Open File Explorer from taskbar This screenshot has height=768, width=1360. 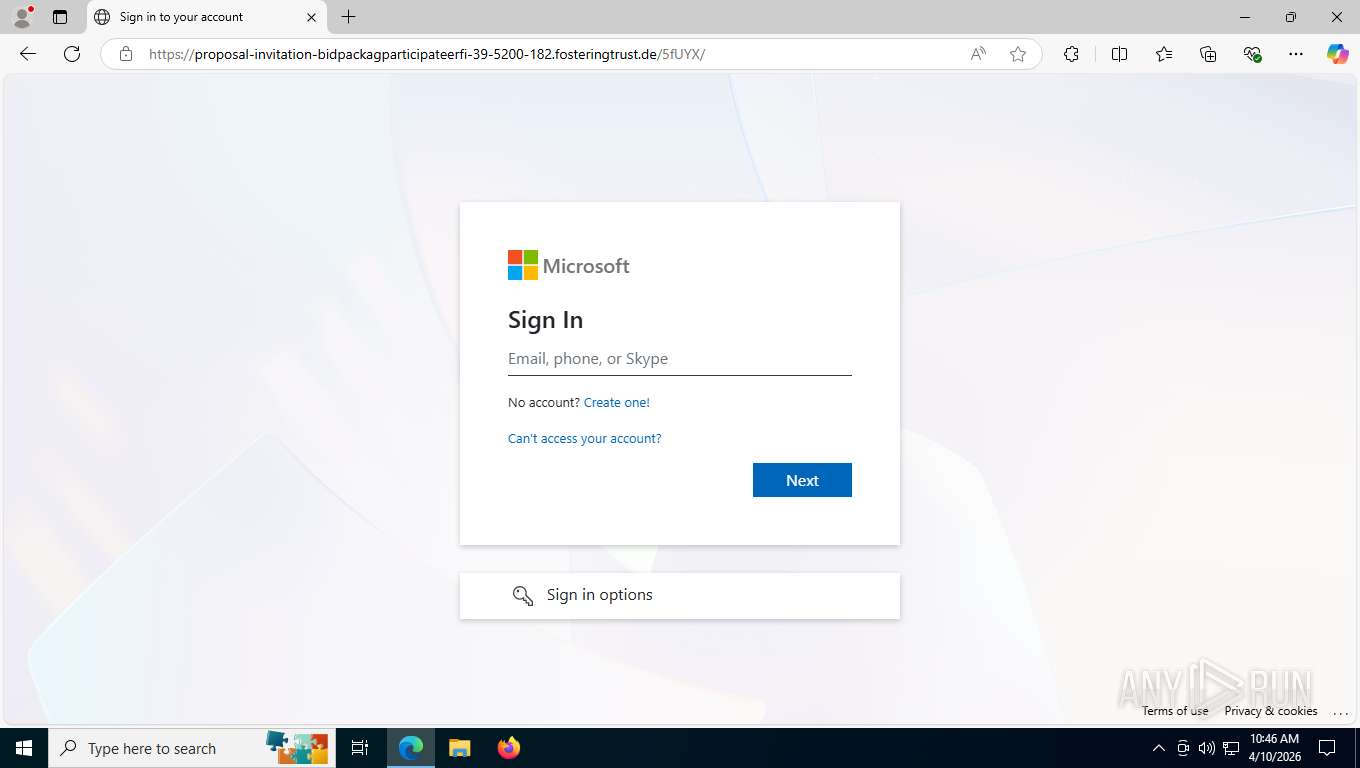pyautogui.click(x=459, y=748)
